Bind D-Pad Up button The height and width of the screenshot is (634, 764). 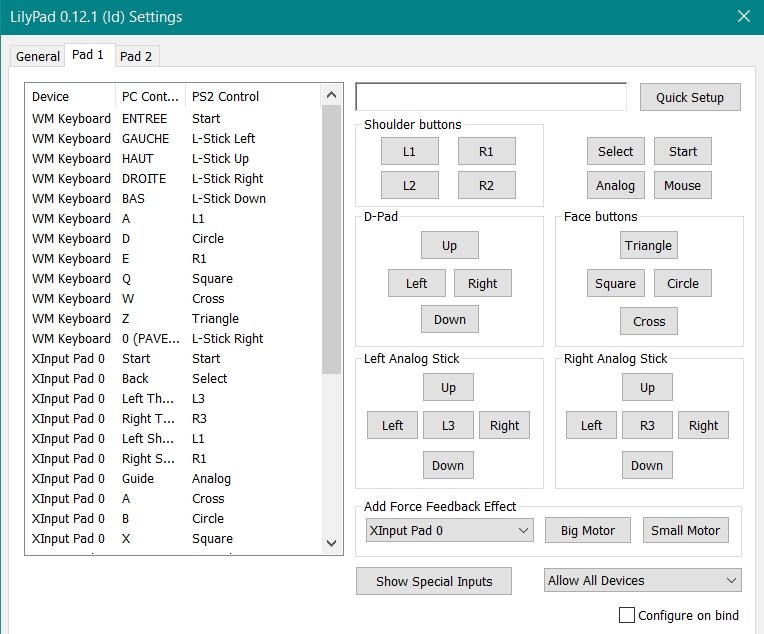coord(450,245)
